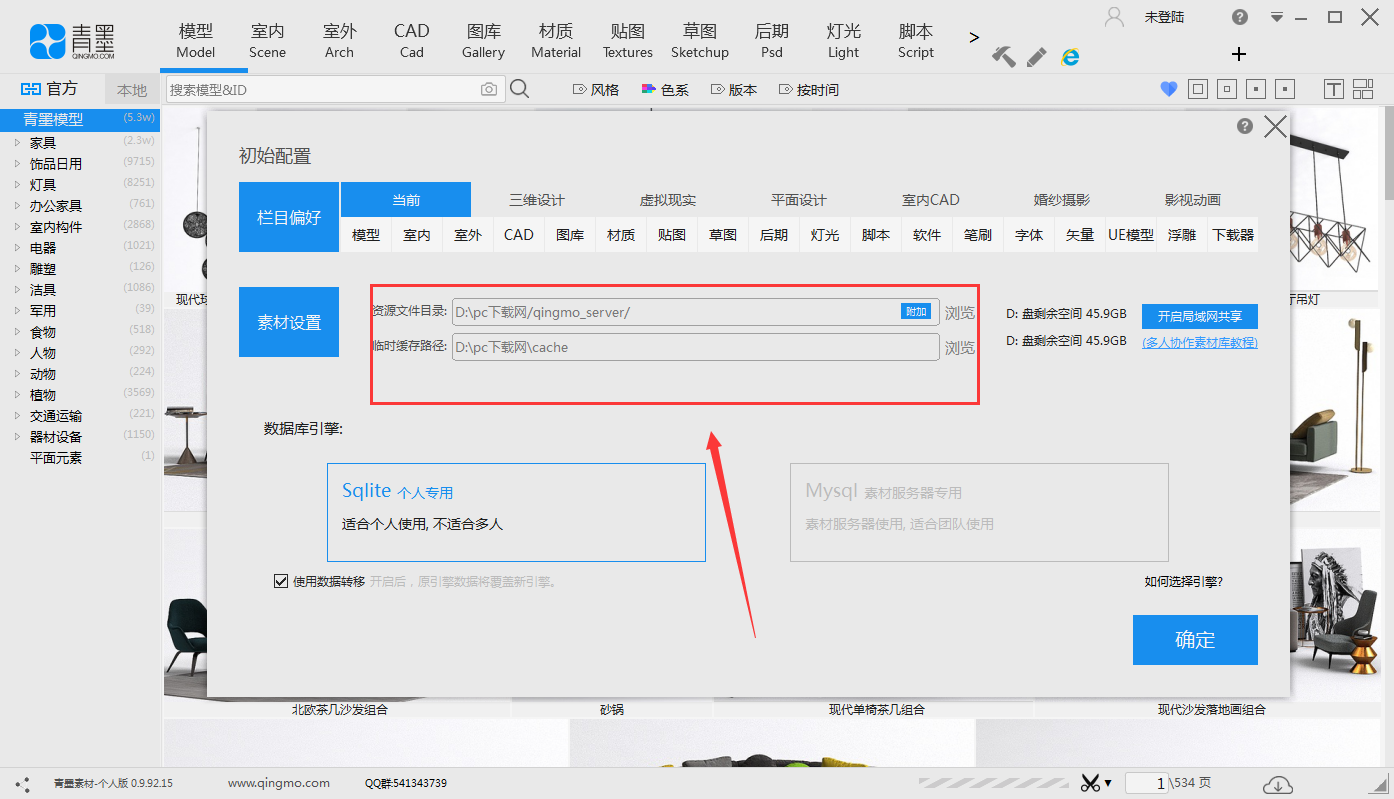Switch to the 三维设计 tab
Viewport: 1394px width, 799px height.
click(538, 199)
